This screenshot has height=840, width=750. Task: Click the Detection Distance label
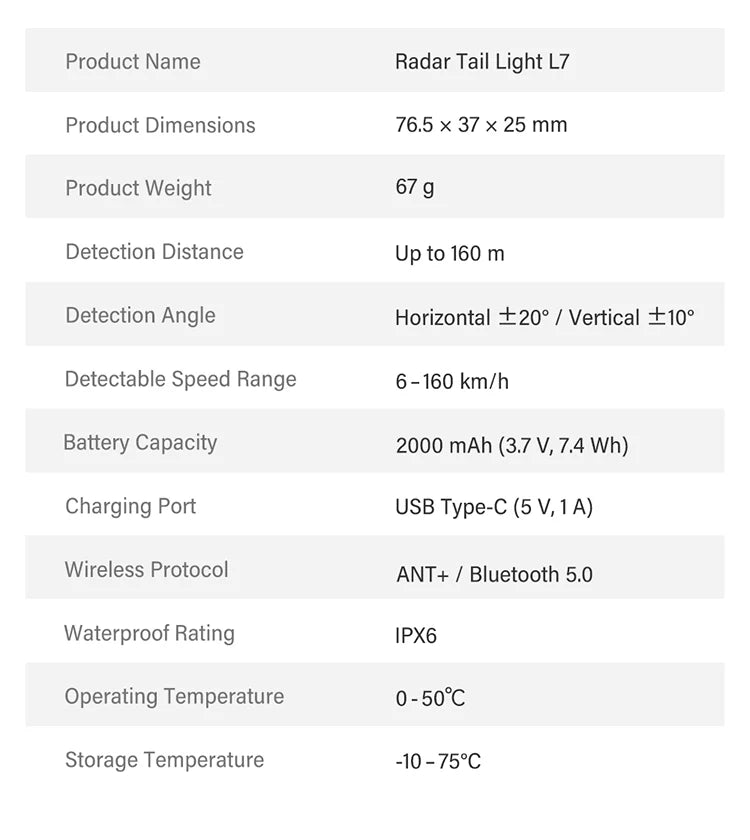click(x=154, y=252)
